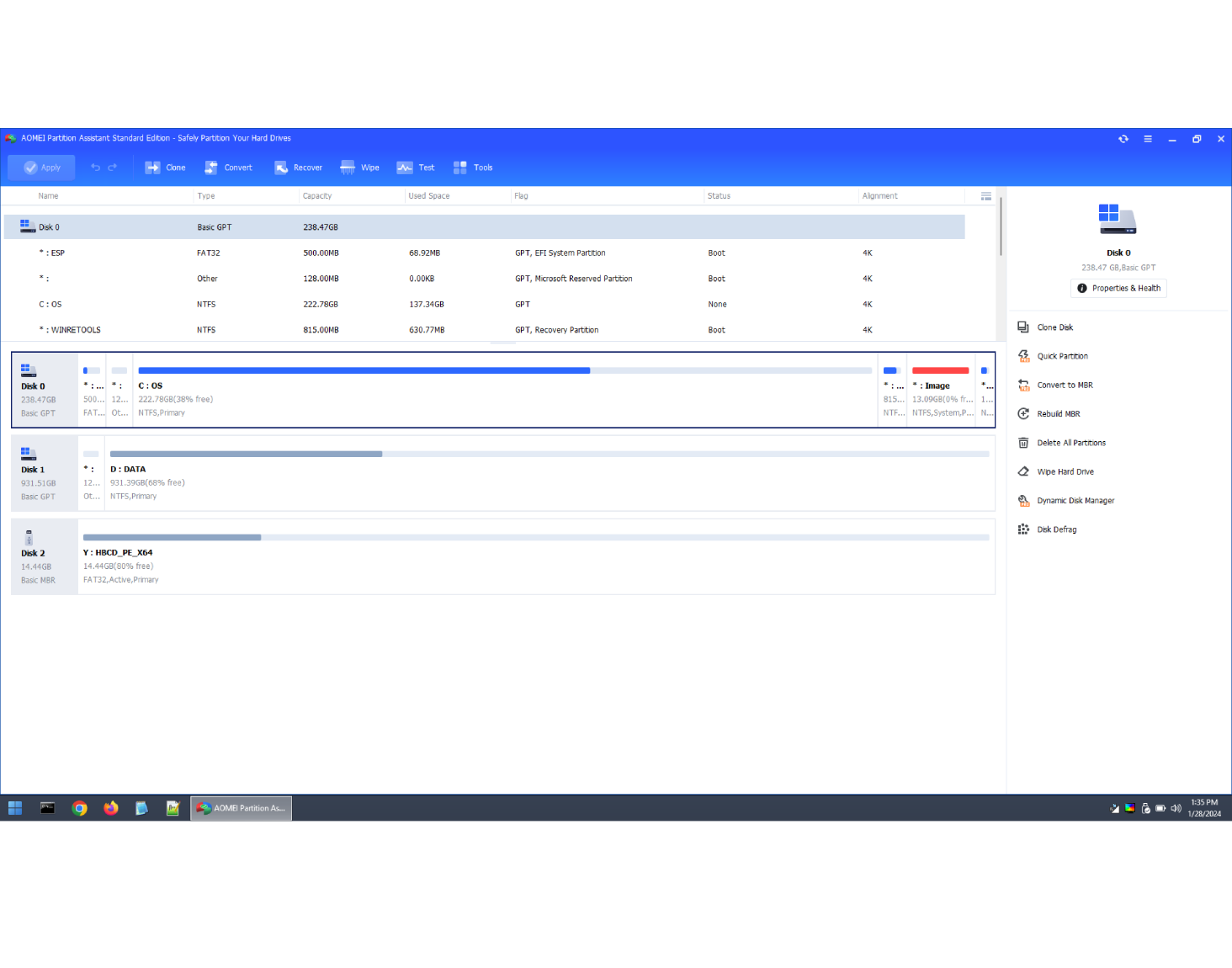Click the eraser icon for Wipe Hard Drive

click(1023, 471)
